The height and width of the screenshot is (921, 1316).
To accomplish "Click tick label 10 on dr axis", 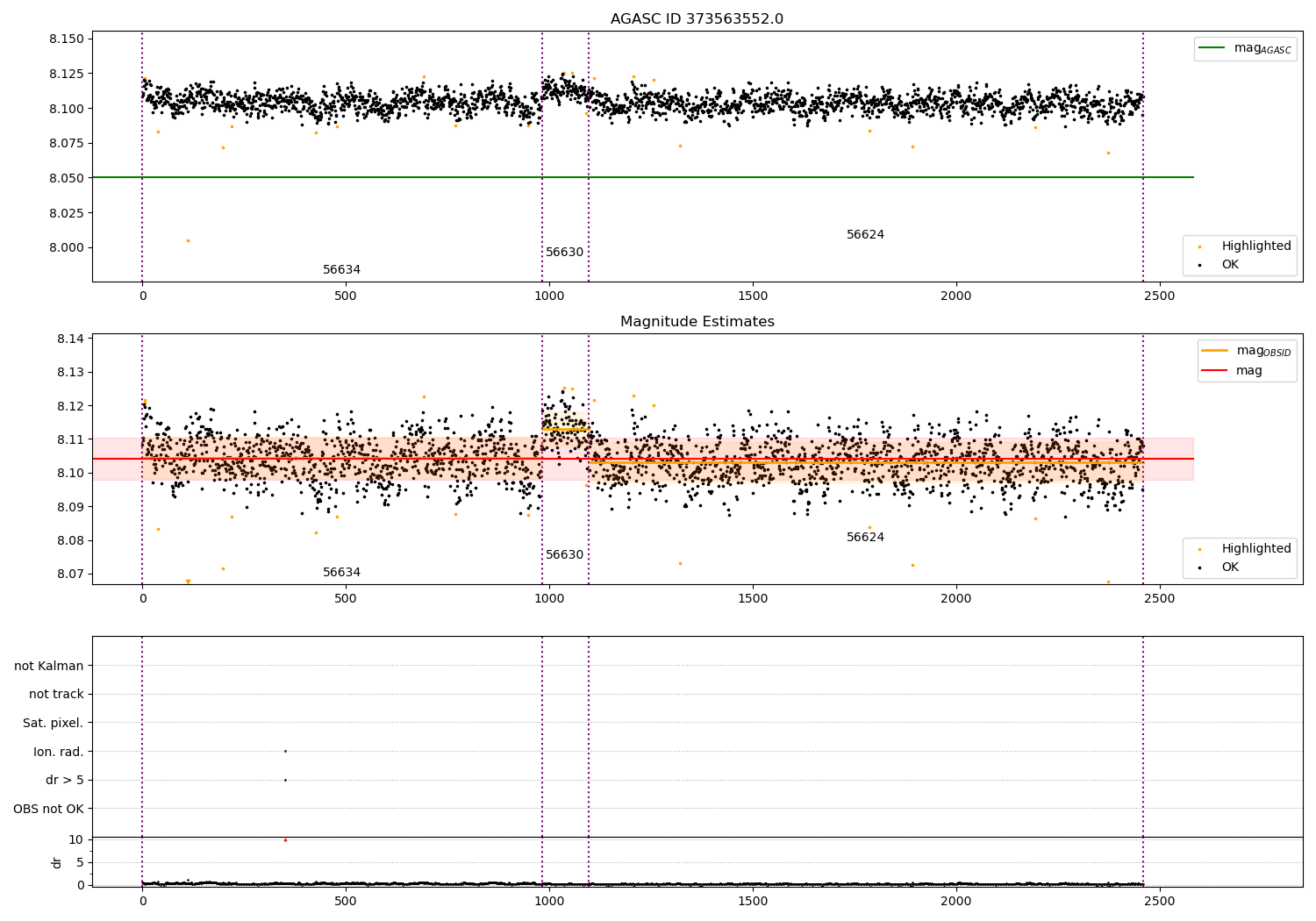I will (x=76, y=839).
